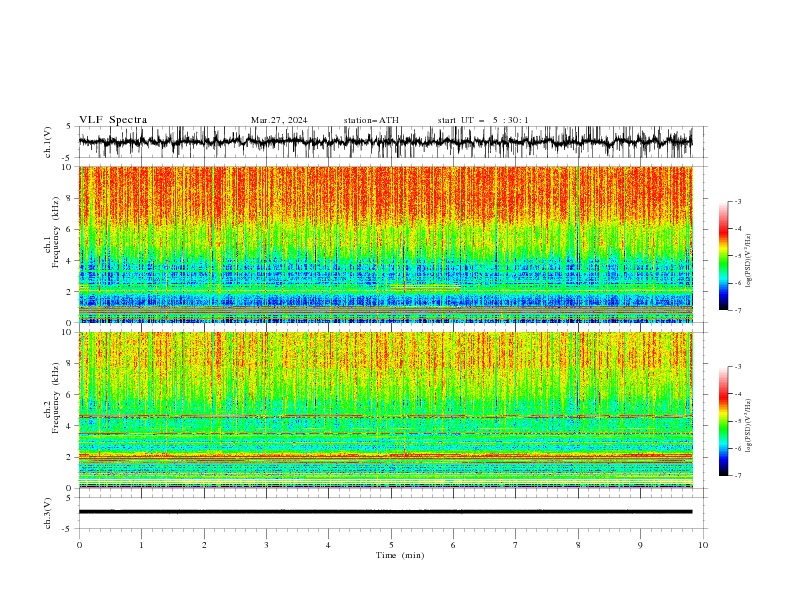This screenshot has width=792, height=612.
Task: Click the 'Time (min)' axis label
Action: pos(400,555)
